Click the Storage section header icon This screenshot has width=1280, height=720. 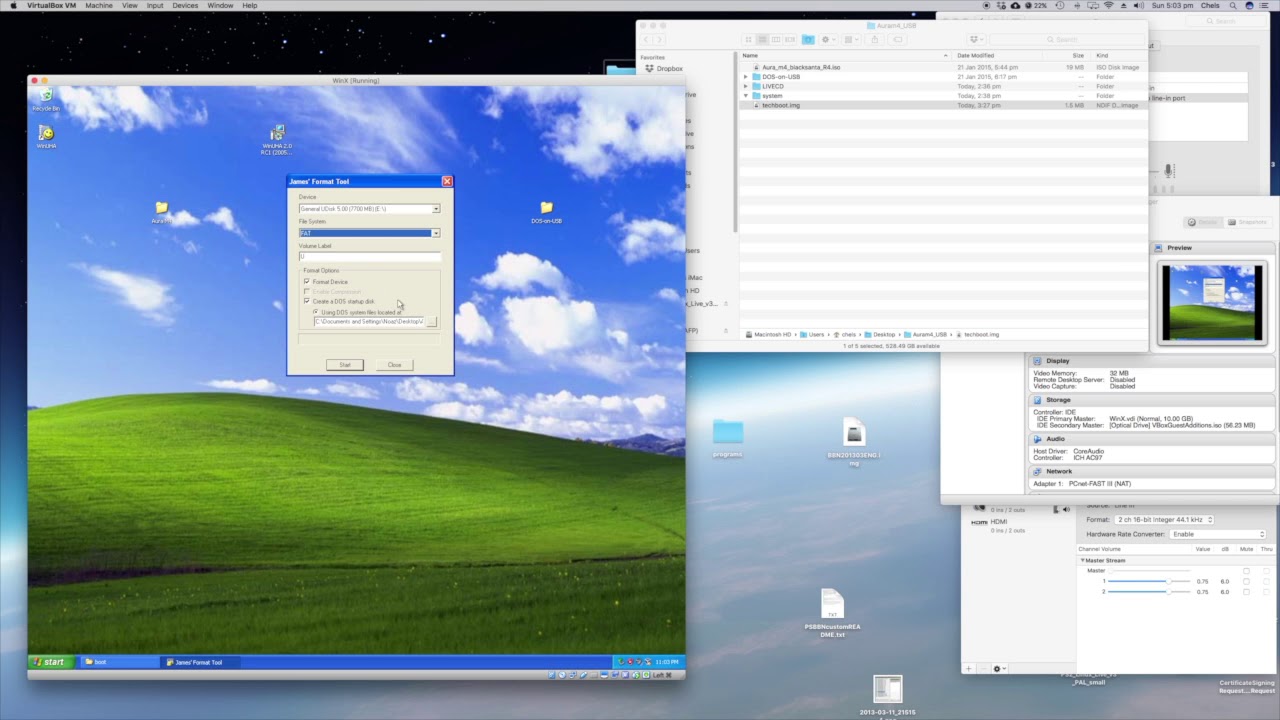pos(1037,400)
